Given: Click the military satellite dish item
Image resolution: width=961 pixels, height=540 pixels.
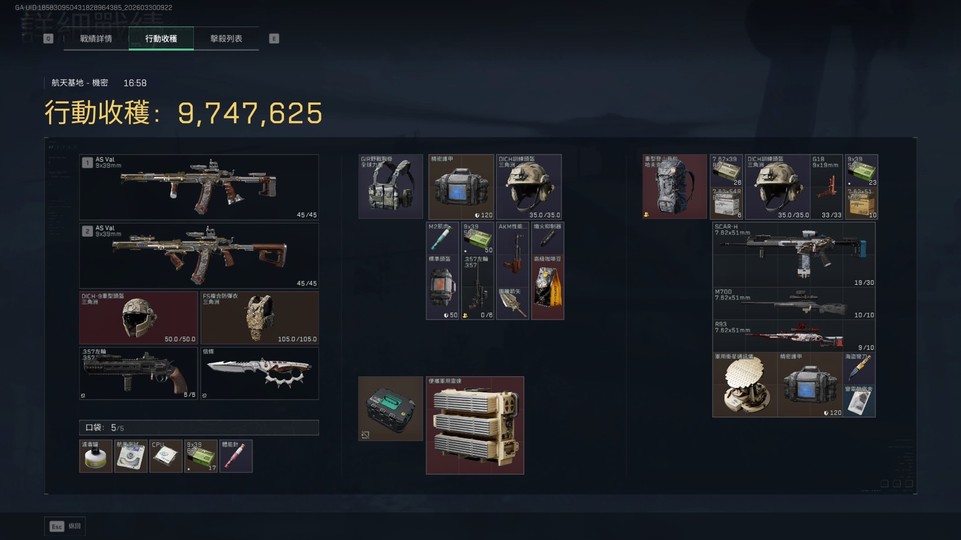Looking at the screenshot, I should coord(745,384).
